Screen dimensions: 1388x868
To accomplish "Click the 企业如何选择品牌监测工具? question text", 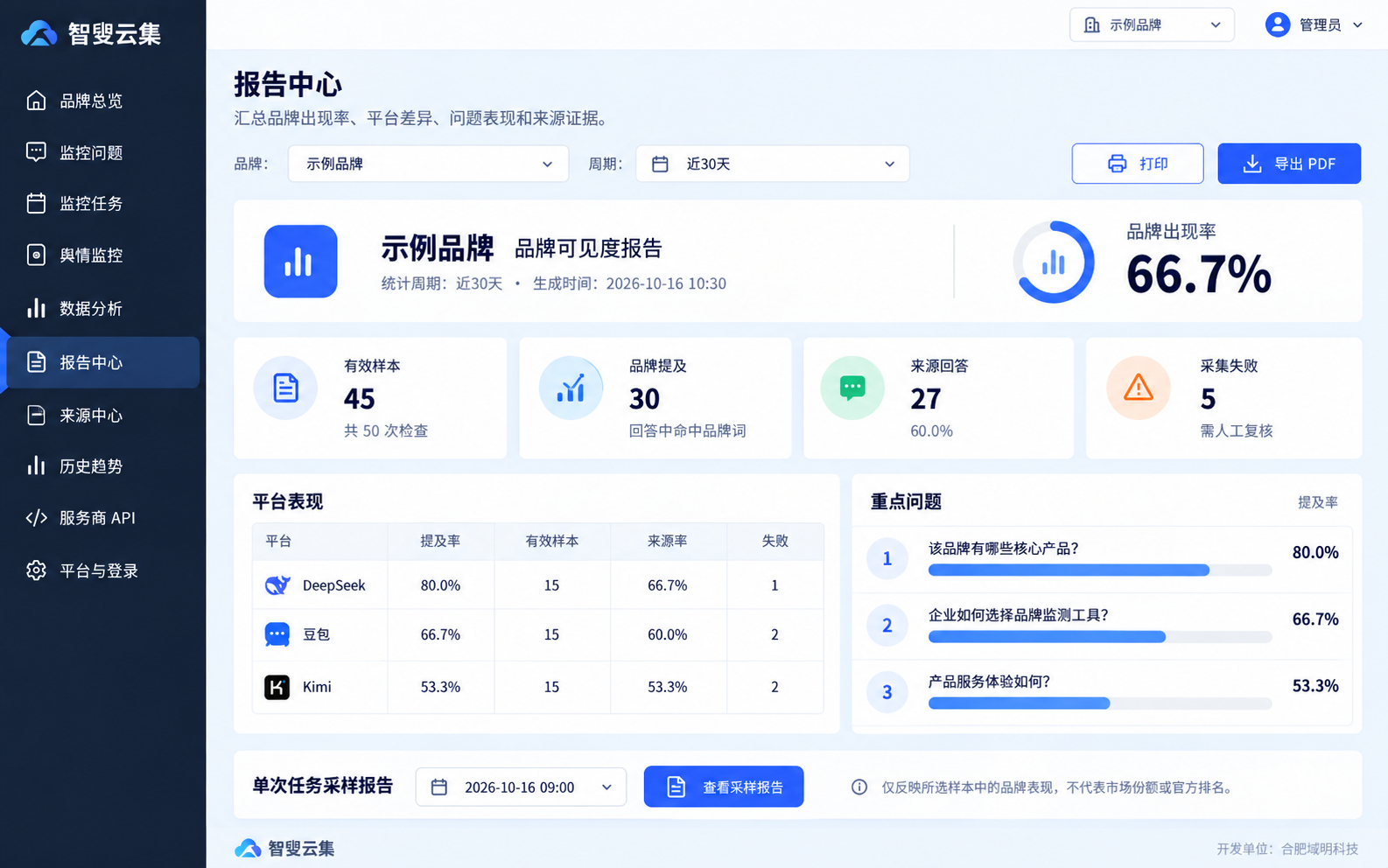I will point(1019,615).
